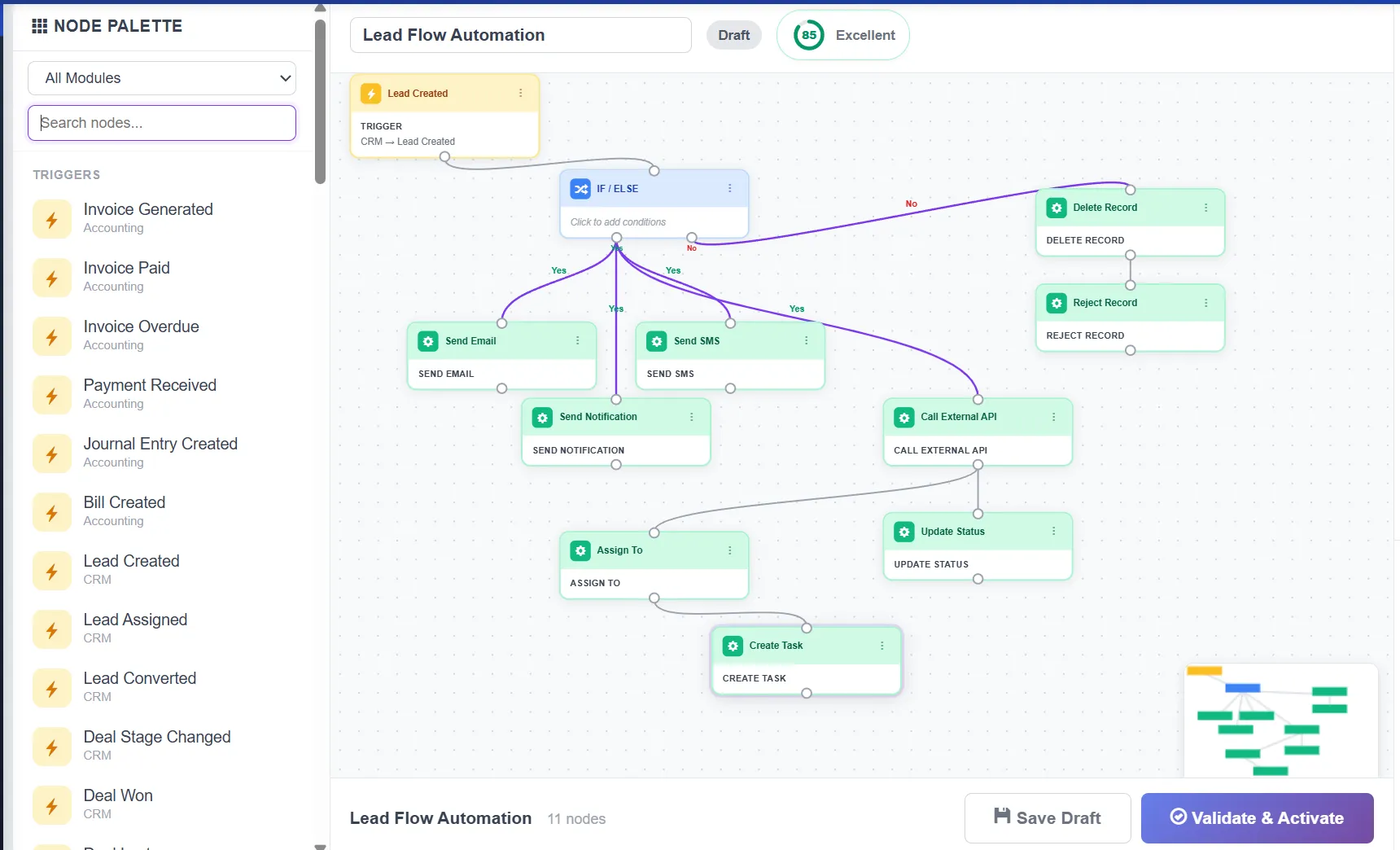Click the Save Draft button
The width and height of the screenshot is (1400, 850).
coord(1047,817)
